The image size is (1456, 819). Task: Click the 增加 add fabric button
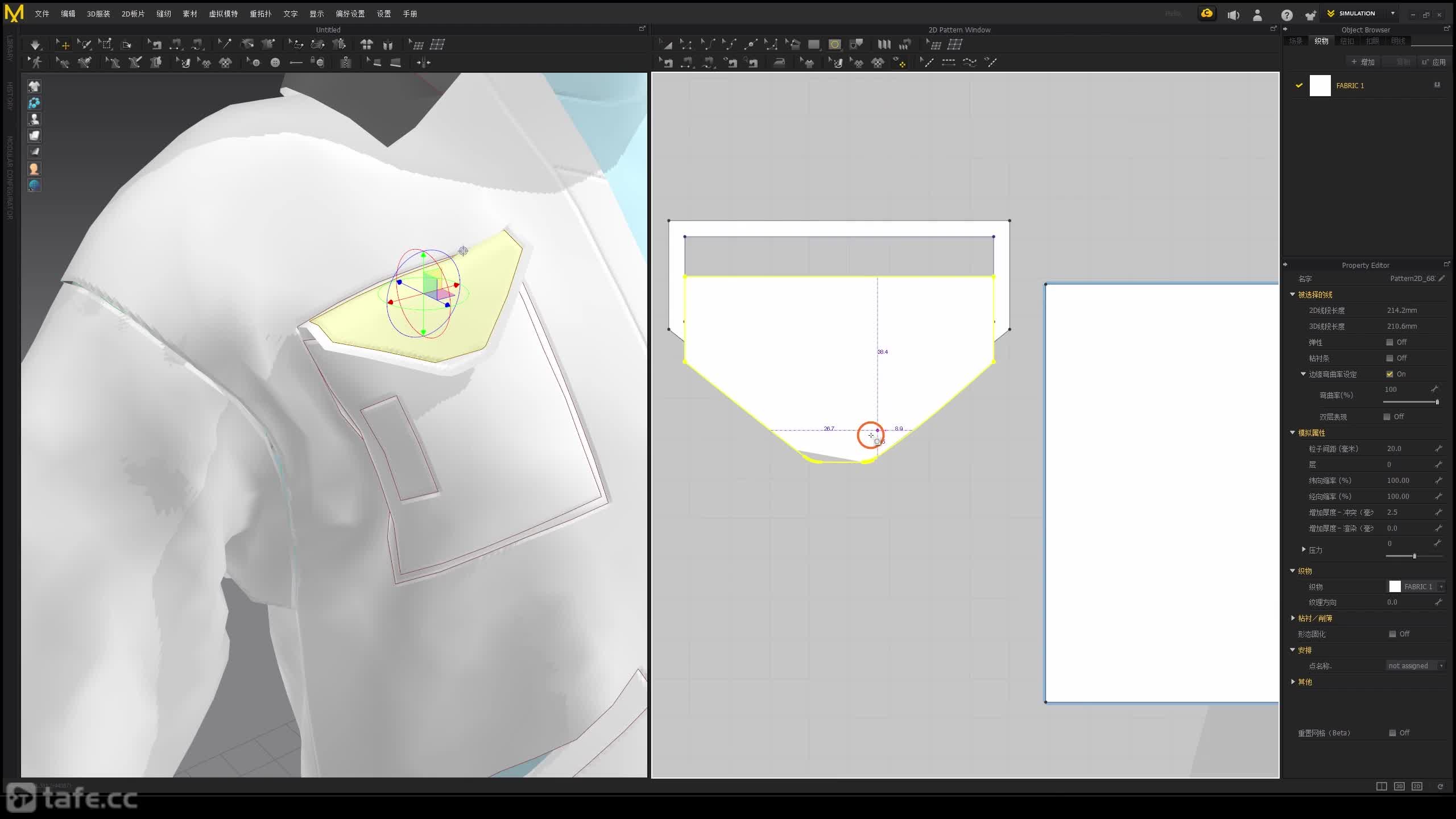click(1363, 62)
